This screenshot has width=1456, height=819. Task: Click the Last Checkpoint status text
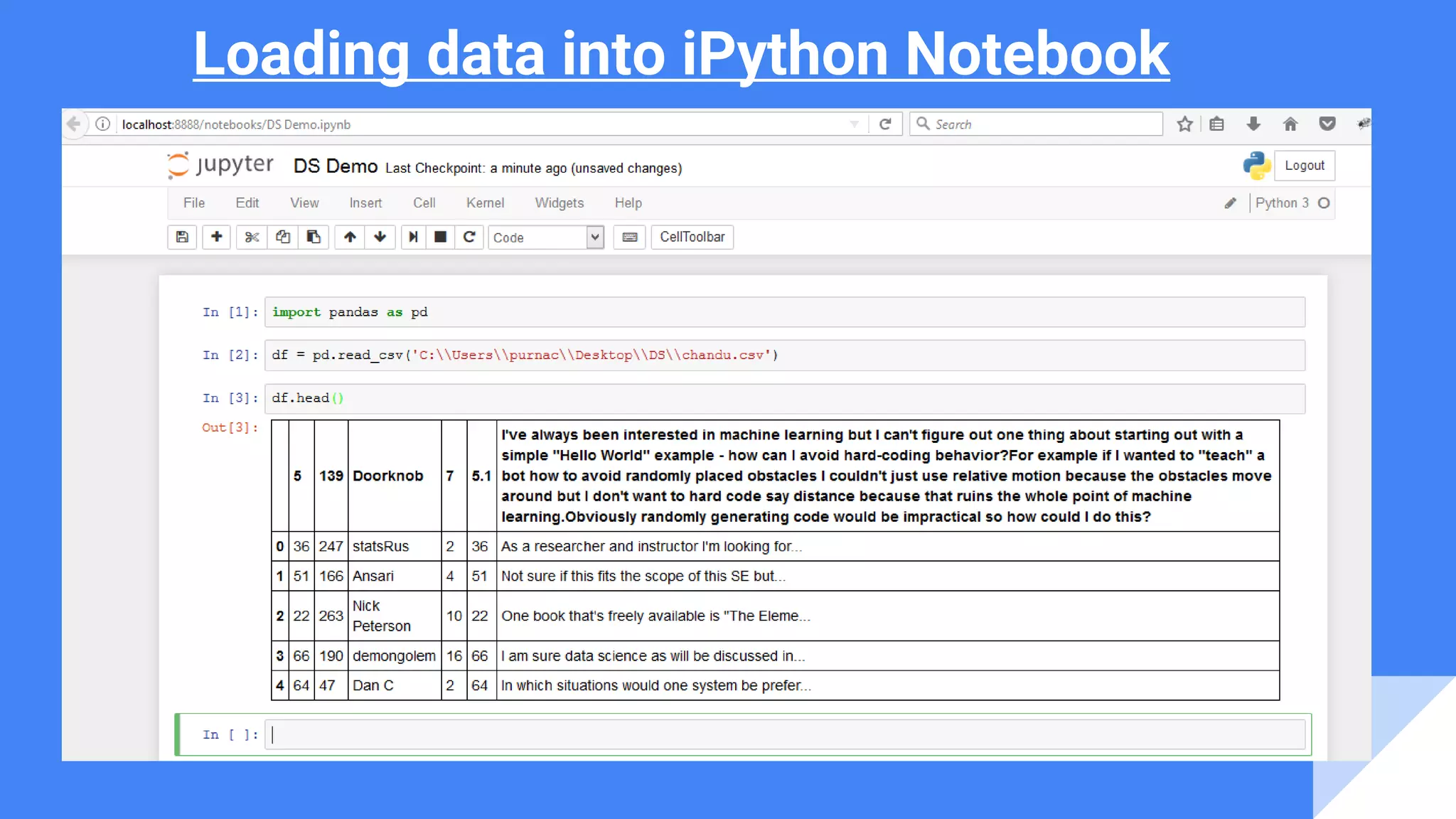[x=534, y=168]
